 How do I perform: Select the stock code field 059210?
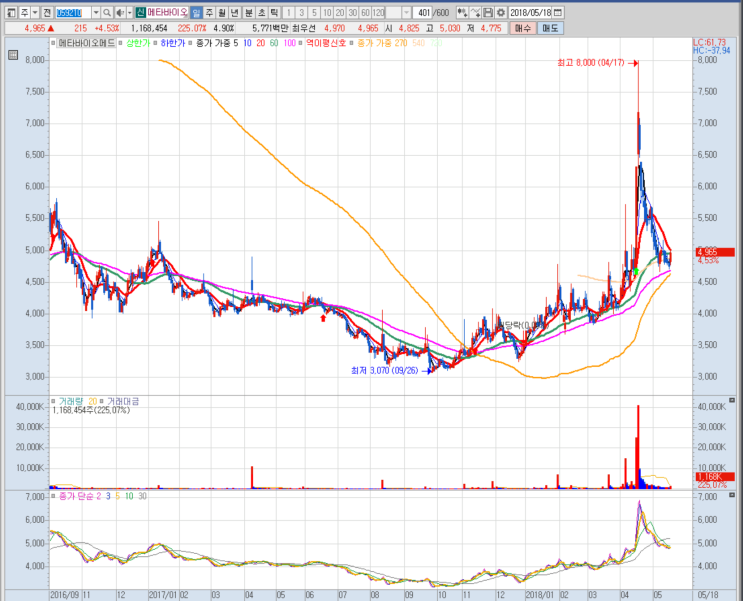click(72, 13)
